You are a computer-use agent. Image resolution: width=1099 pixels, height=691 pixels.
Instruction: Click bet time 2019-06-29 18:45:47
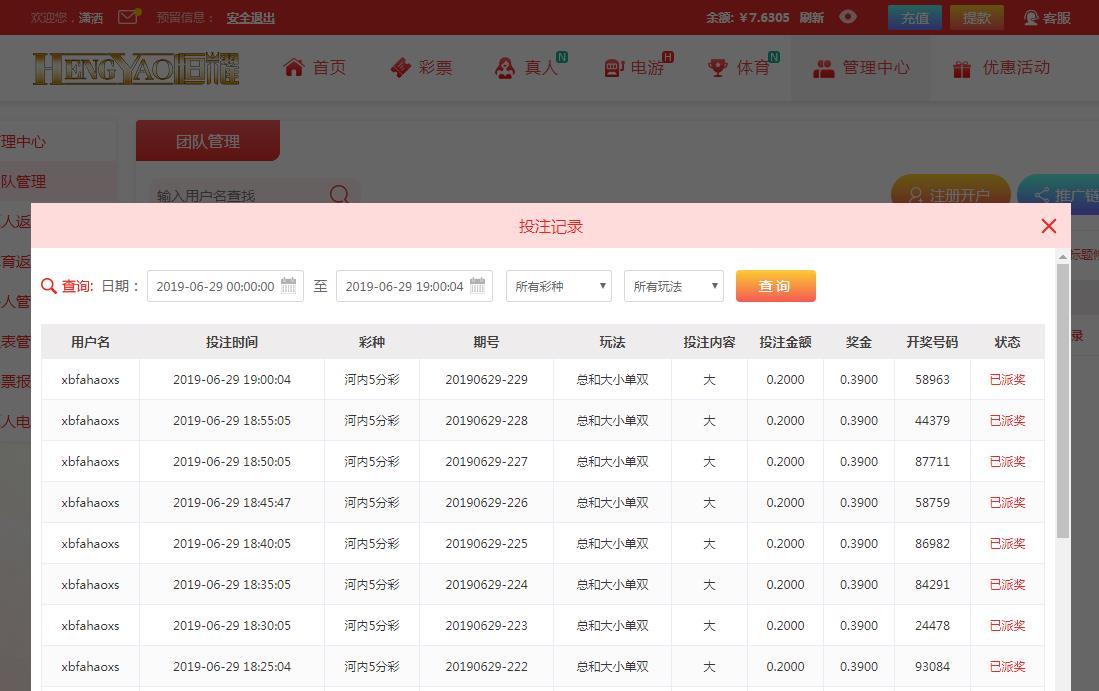click(x=232, y=502)
